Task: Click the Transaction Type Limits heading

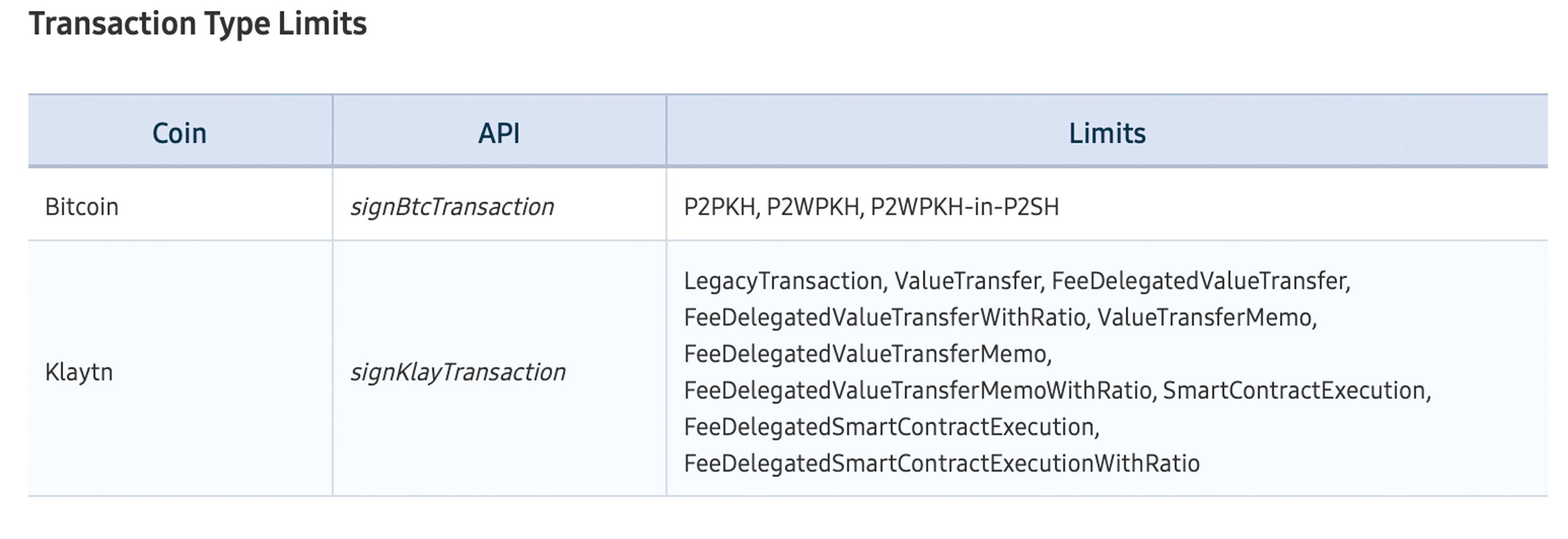Action: click(198, 24)
